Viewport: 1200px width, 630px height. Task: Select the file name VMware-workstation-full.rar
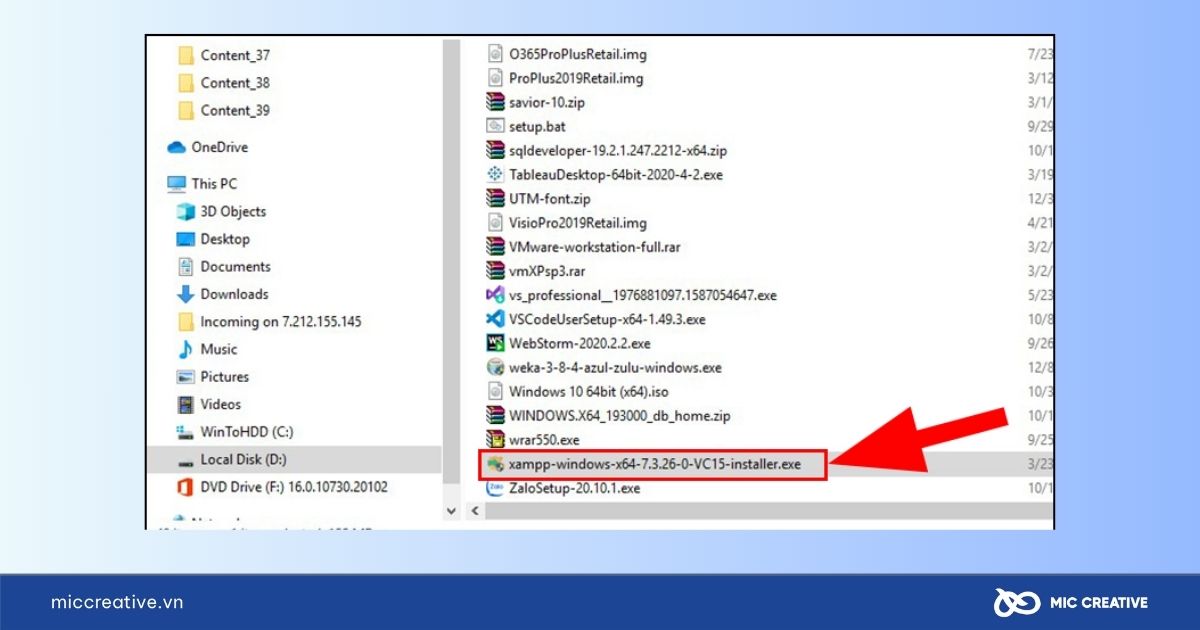[x=595, y=247]
